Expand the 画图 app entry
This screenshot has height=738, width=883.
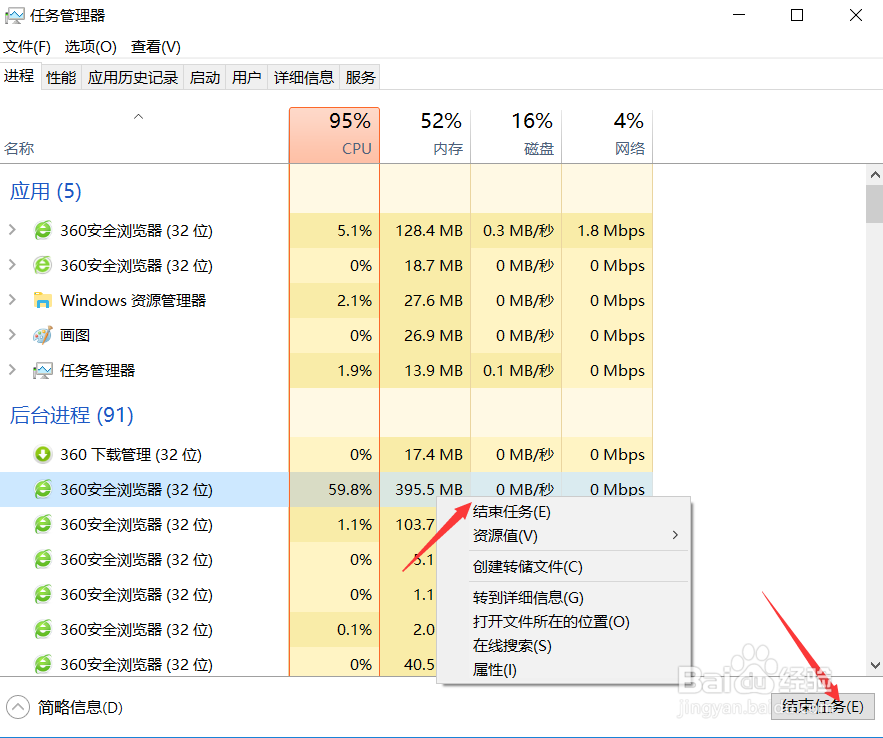point(12,335)
